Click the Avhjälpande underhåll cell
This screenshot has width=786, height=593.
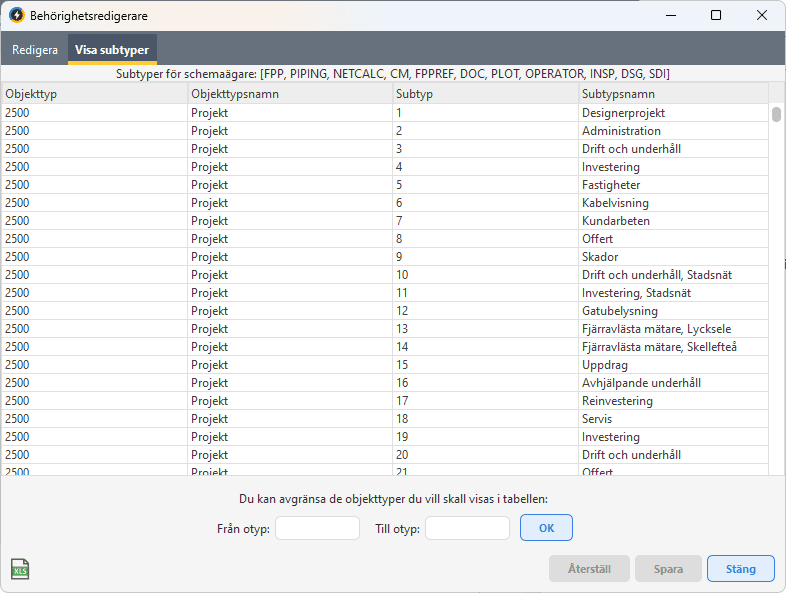(641, 383)
